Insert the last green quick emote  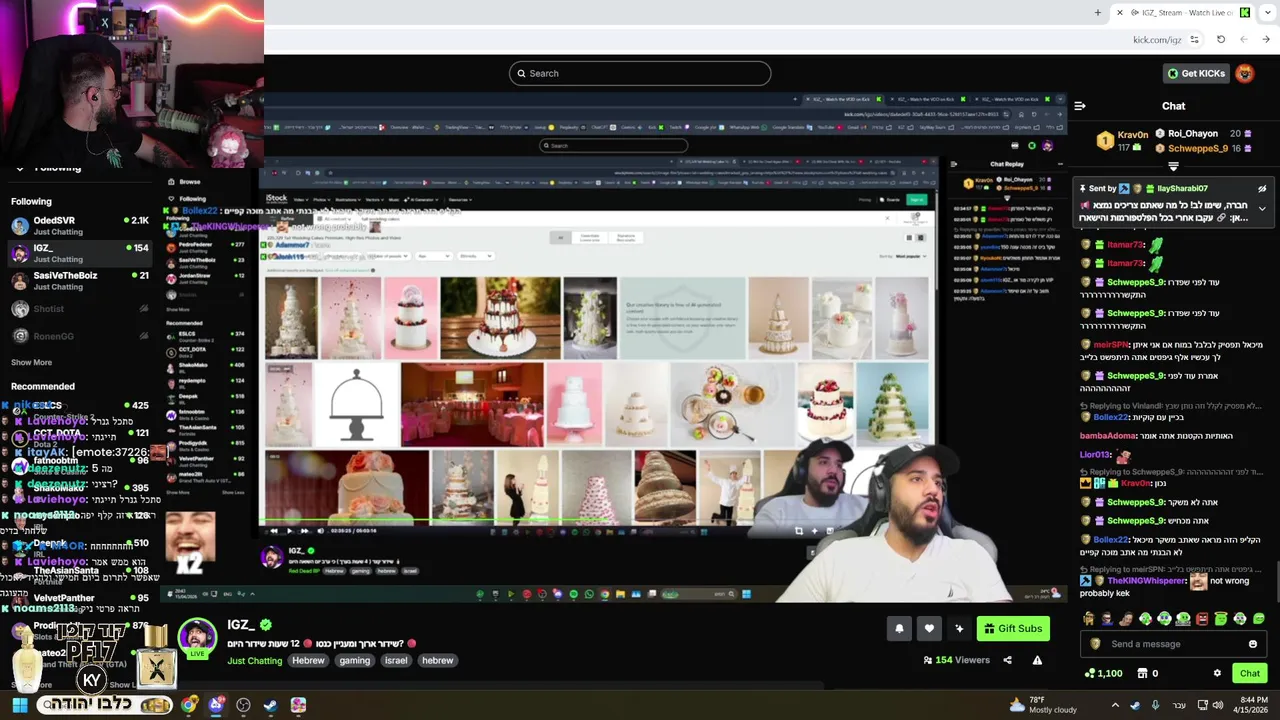point(1259,619)
